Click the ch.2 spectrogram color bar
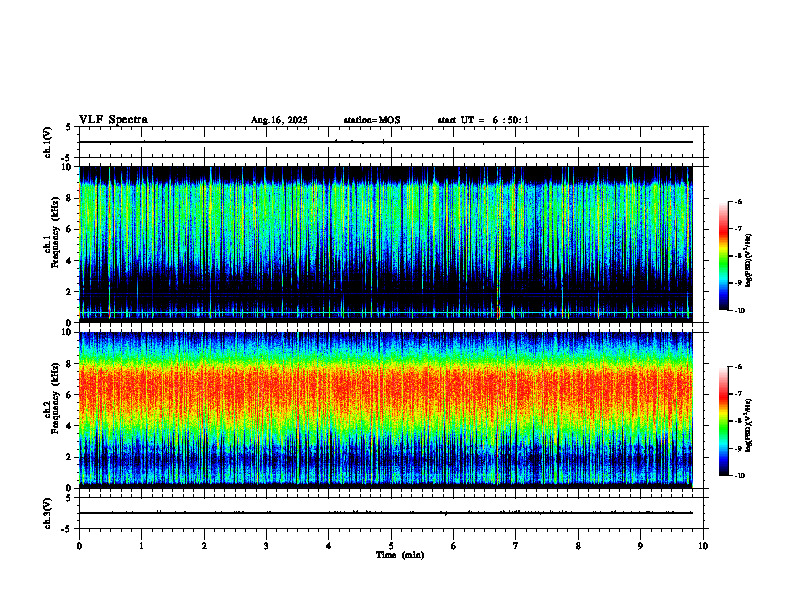This screenshot has width=792, height=612. point(723,421)
